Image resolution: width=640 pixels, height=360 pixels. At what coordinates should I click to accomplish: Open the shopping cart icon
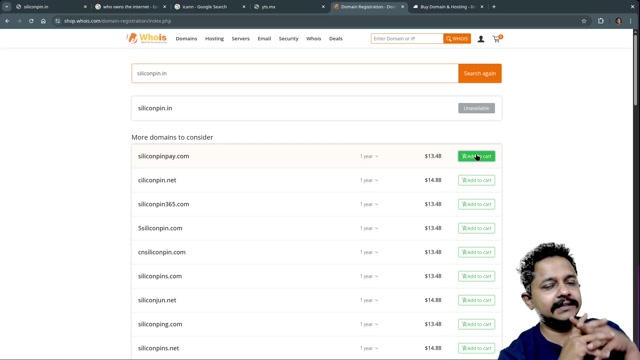497,39
